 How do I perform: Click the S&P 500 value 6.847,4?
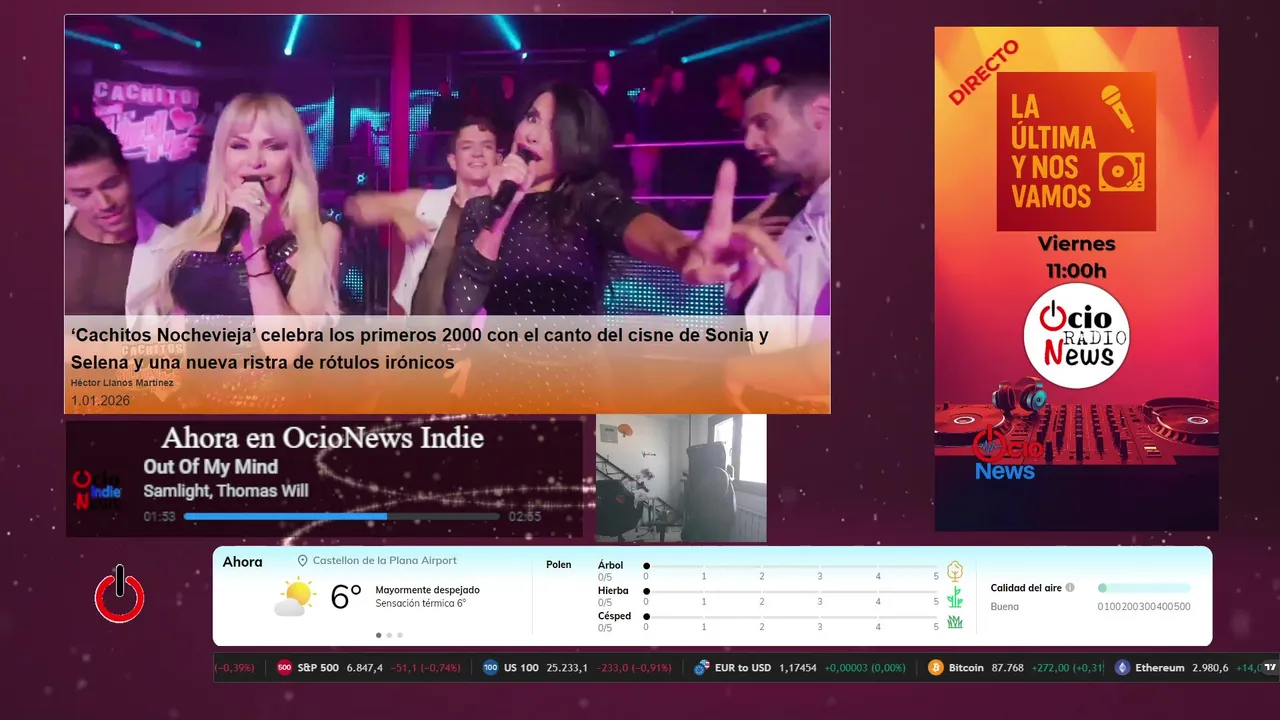365,667
